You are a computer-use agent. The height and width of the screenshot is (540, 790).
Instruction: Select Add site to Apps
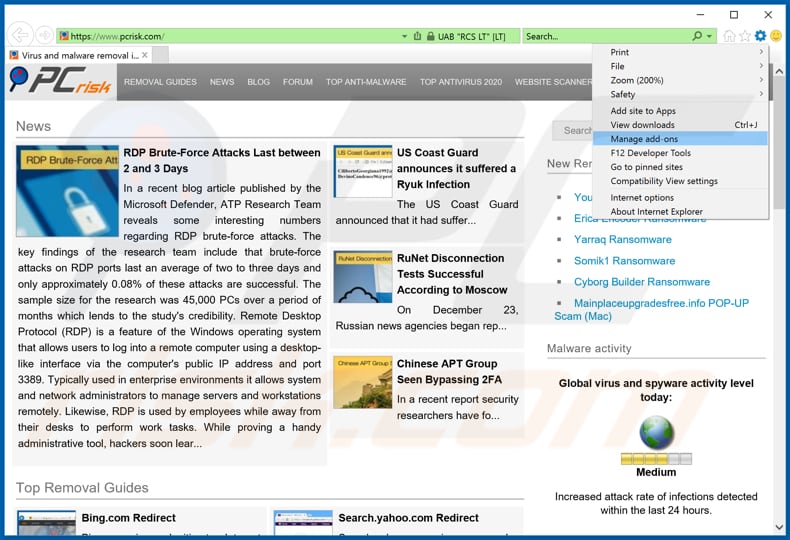680,111
